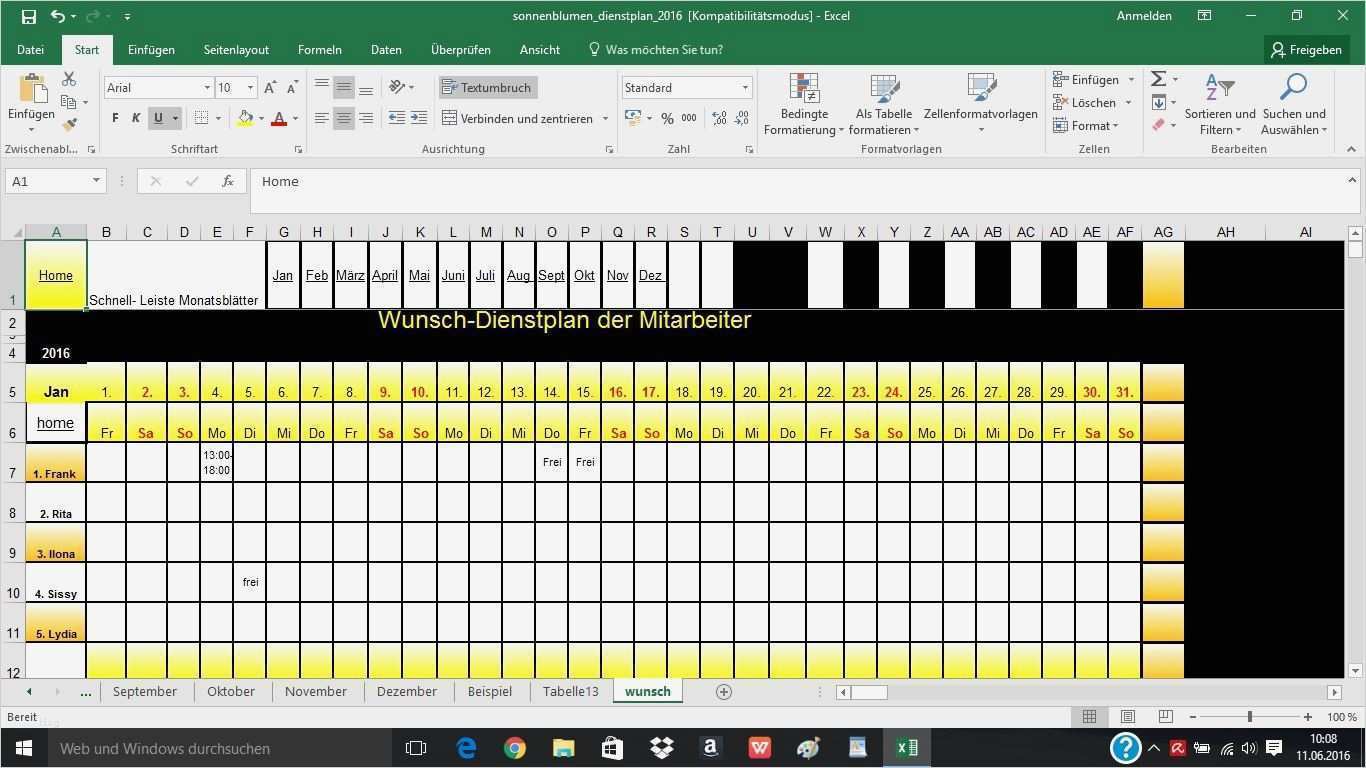Open the Arial font dropdown
Image resolution: width=1366 pixels, height=768 pixels.
click(208, 87)
